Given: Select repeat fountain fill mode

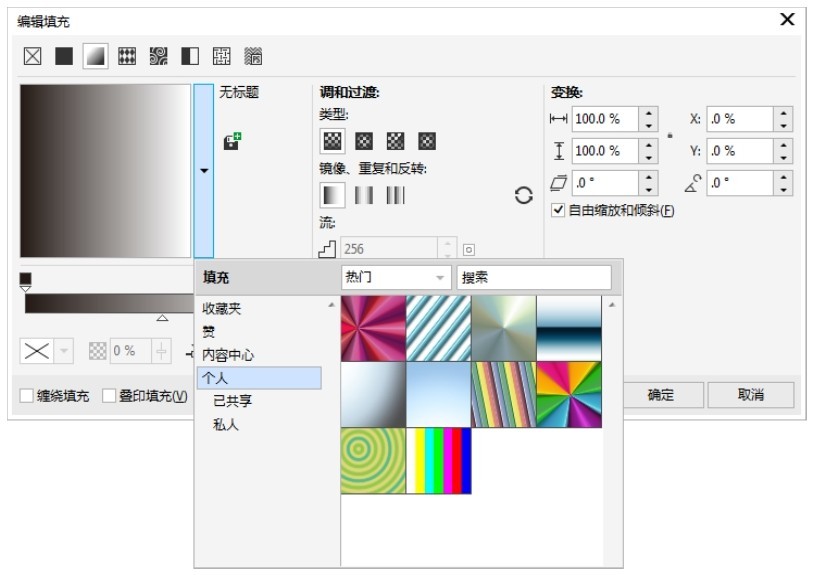Looking at the screenshot, I should 396,195.
